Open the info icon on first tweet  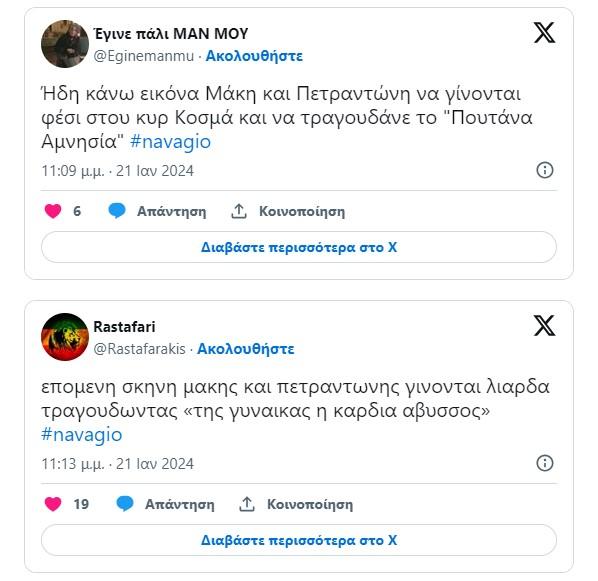545,170
